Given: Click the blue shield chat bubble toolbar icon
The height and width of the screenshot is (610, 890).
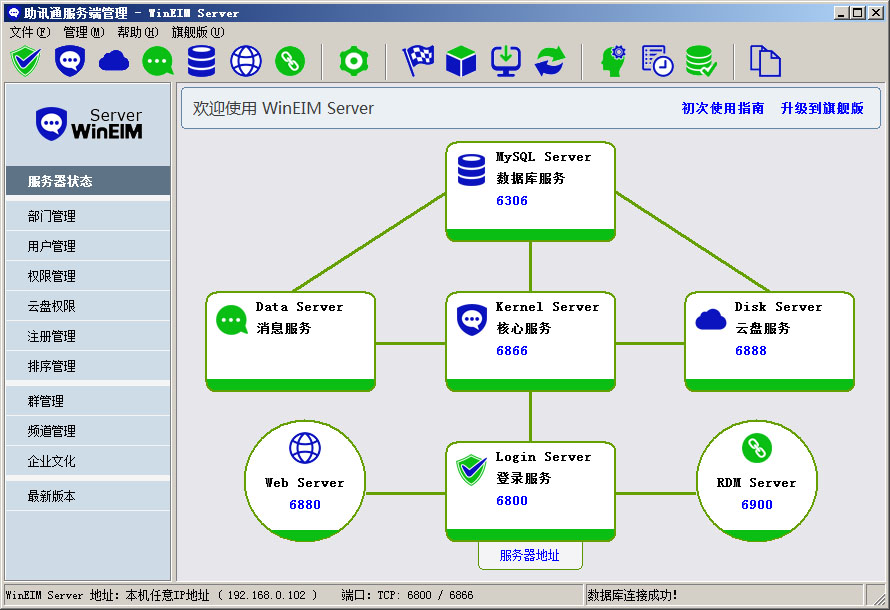Looking at the screenshot, I should click(x=70, y=61).
